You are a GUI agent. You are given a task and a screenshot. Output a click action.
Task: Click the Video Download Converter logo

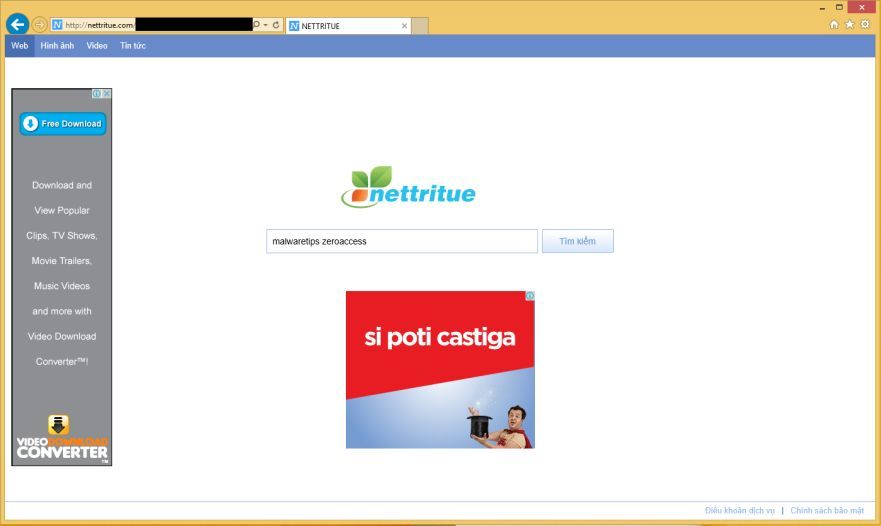(62, 439)
